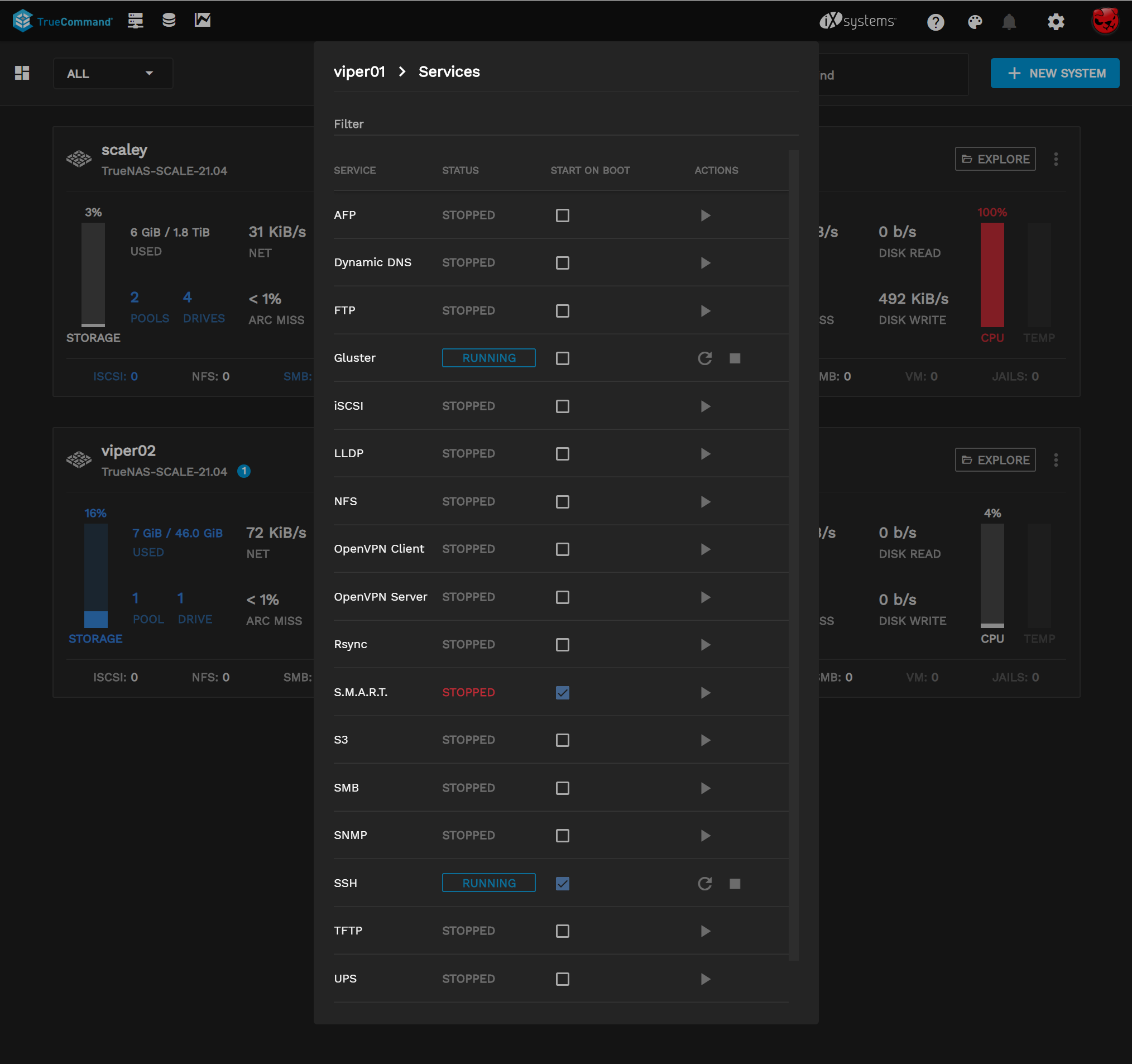Start the FTP service

point(706,311)
